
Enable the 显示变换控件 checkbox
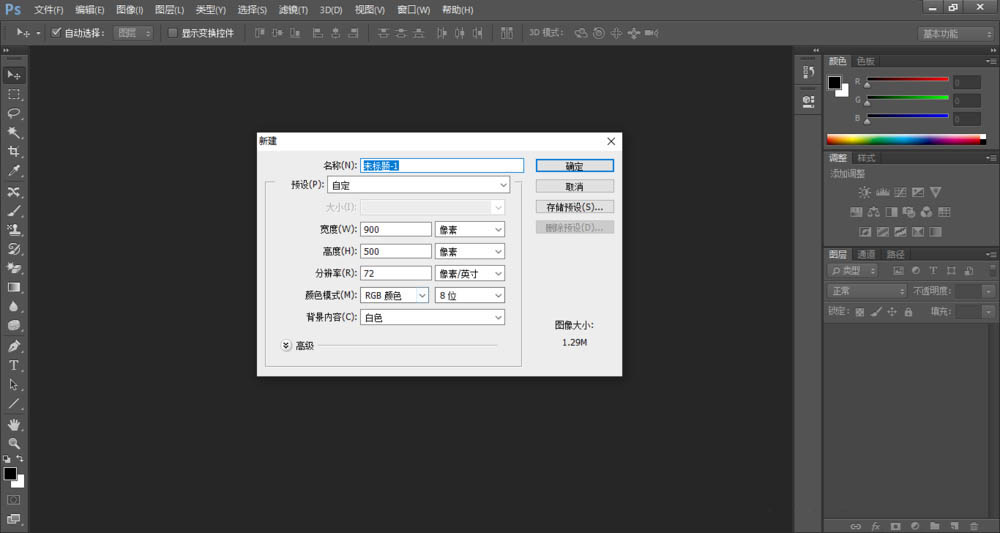point(172,33)
